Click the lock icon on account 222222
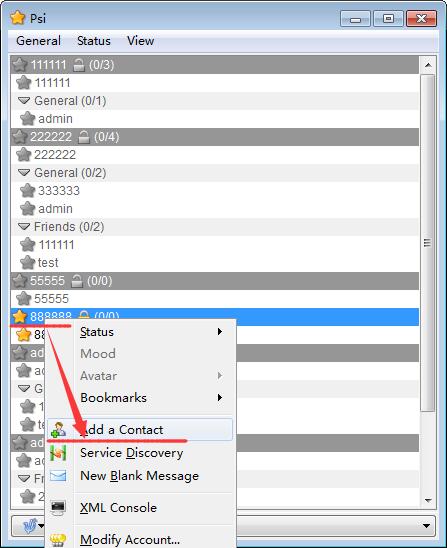Screen dimensions: 447x548 pos(84,137)
